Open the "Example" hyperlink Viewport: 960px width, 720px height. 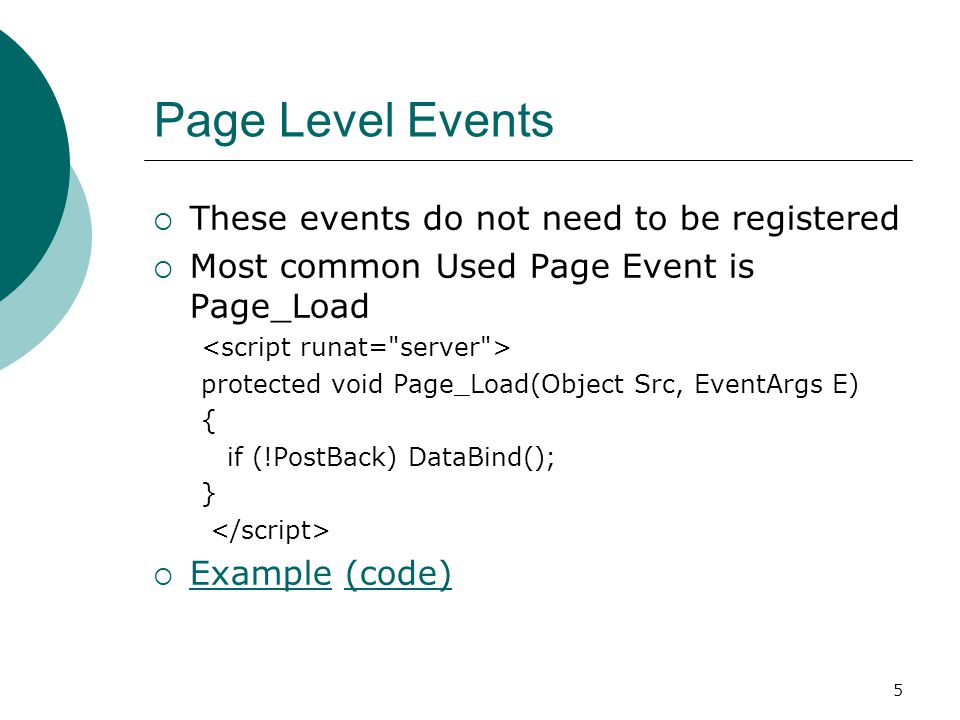tap(261, 574)
